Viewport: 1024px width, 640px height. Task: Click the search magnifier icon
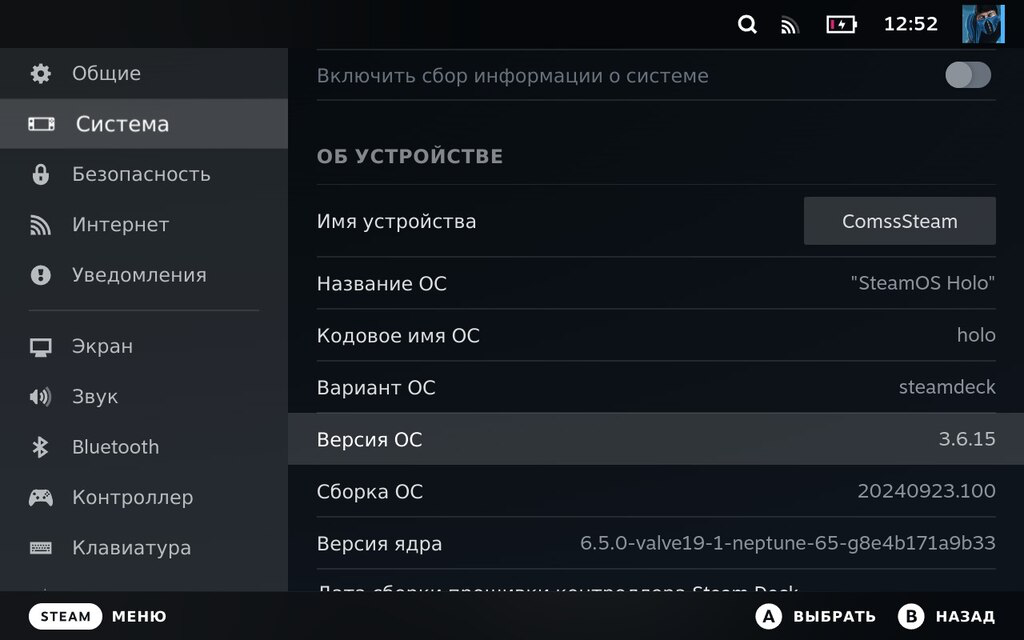747,24
